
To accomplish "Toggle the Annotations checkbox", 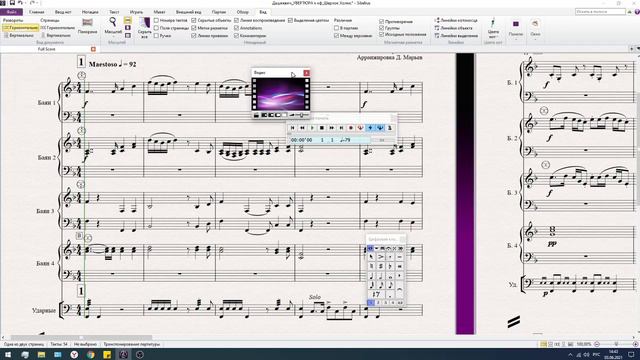I will (x=236, y=28).
